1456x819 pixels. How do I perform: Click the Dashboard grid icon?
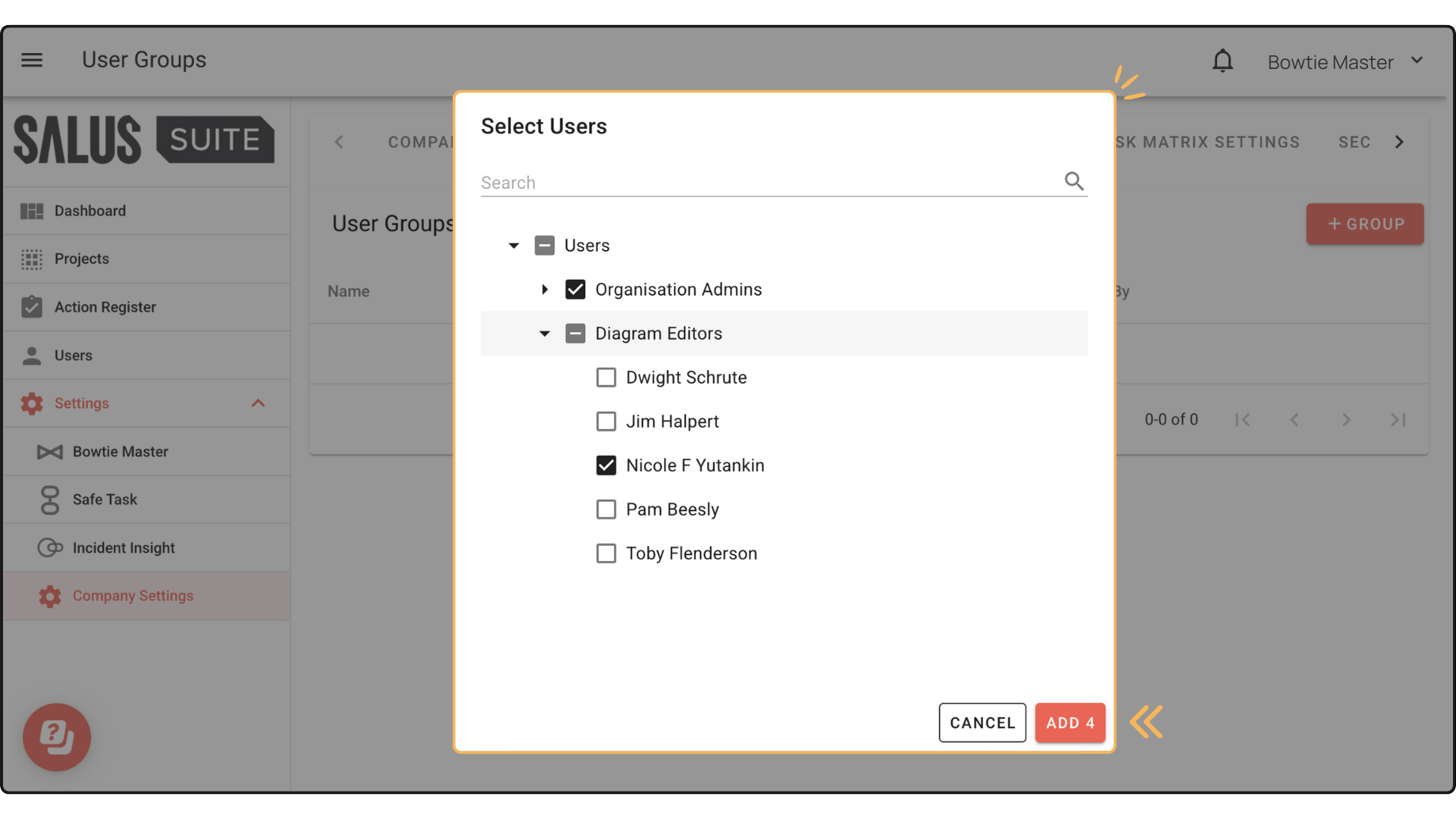click(32, 211)
